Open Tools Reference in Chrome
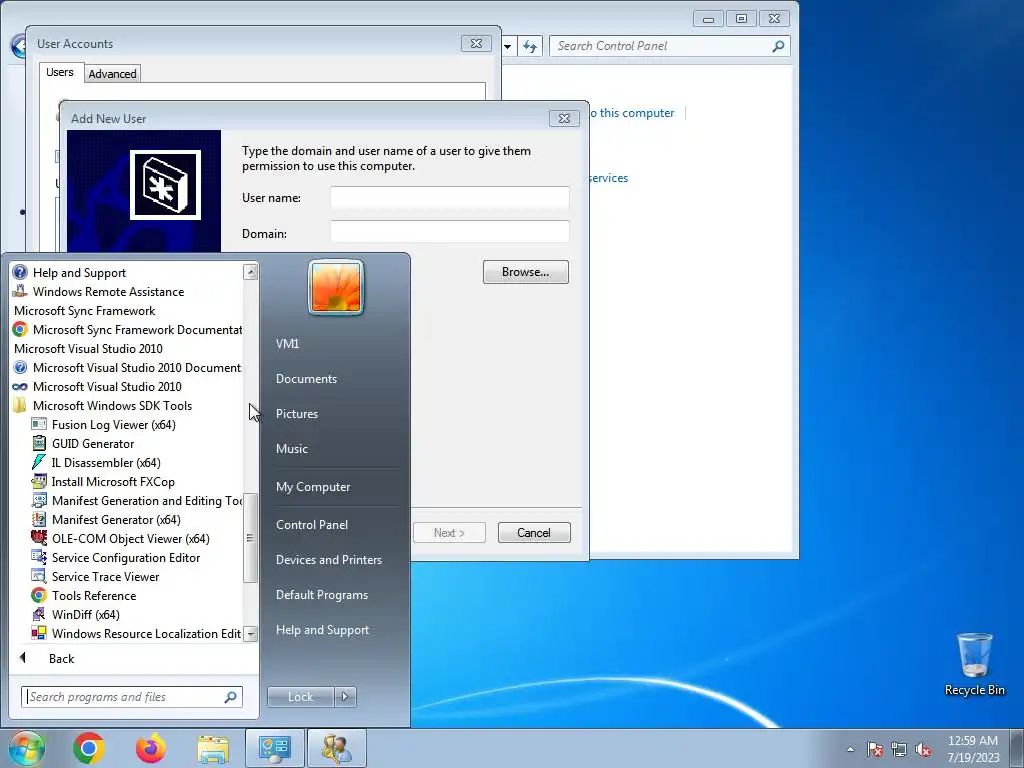Image resolution: width=1024 pixels, height=768 pixels. click(84, 595)
